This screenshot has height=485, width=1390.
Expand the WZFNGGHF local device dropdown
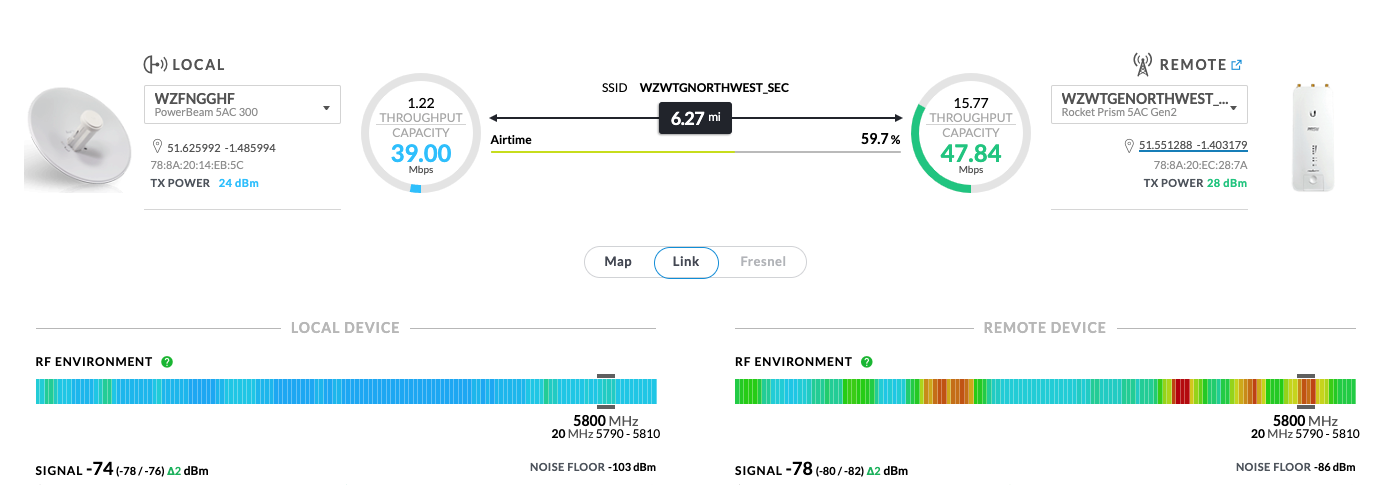click(326, 107)
